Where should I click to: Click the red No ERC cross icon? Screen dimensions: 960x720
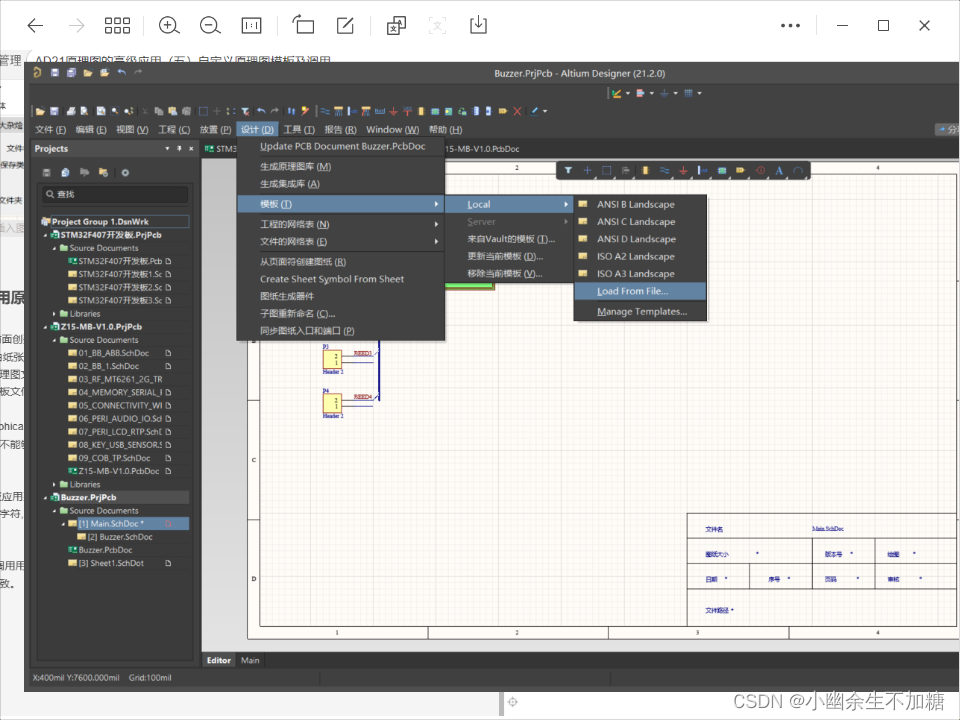pos(517,111)
